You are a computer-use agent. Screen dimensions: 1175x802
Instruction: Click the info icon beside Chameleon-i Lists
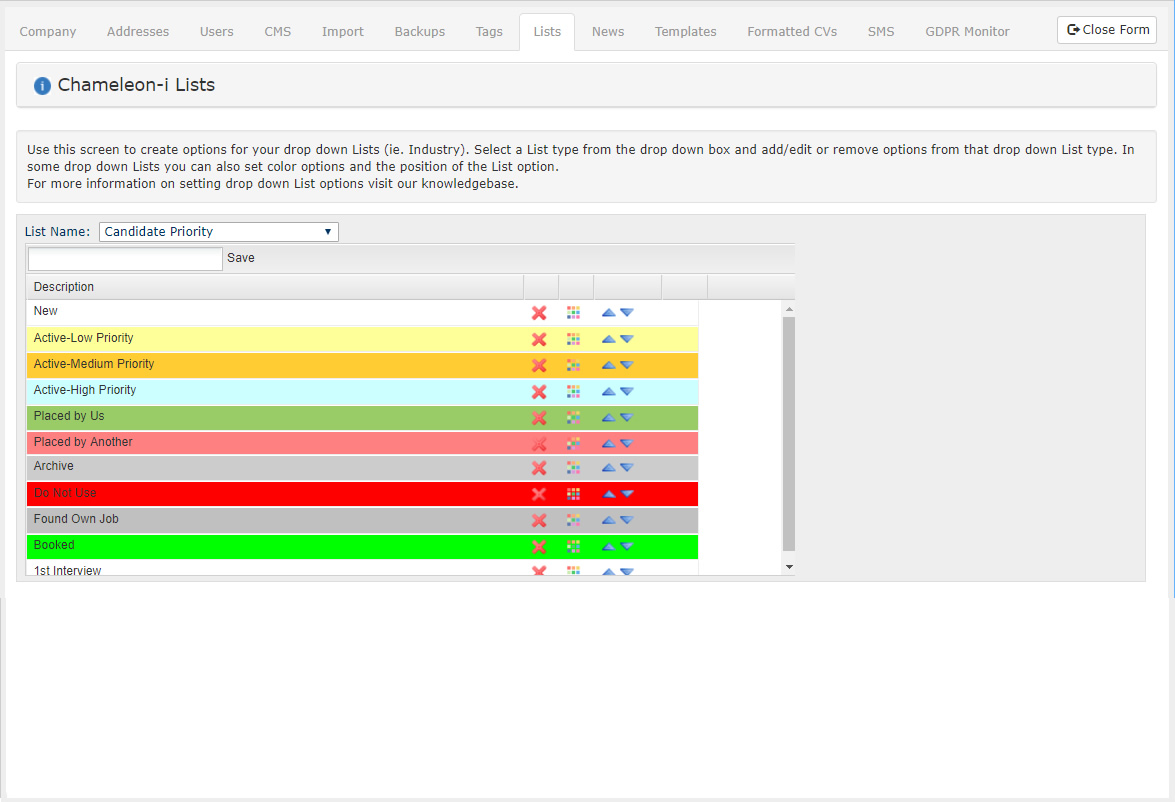coord(43,85)
